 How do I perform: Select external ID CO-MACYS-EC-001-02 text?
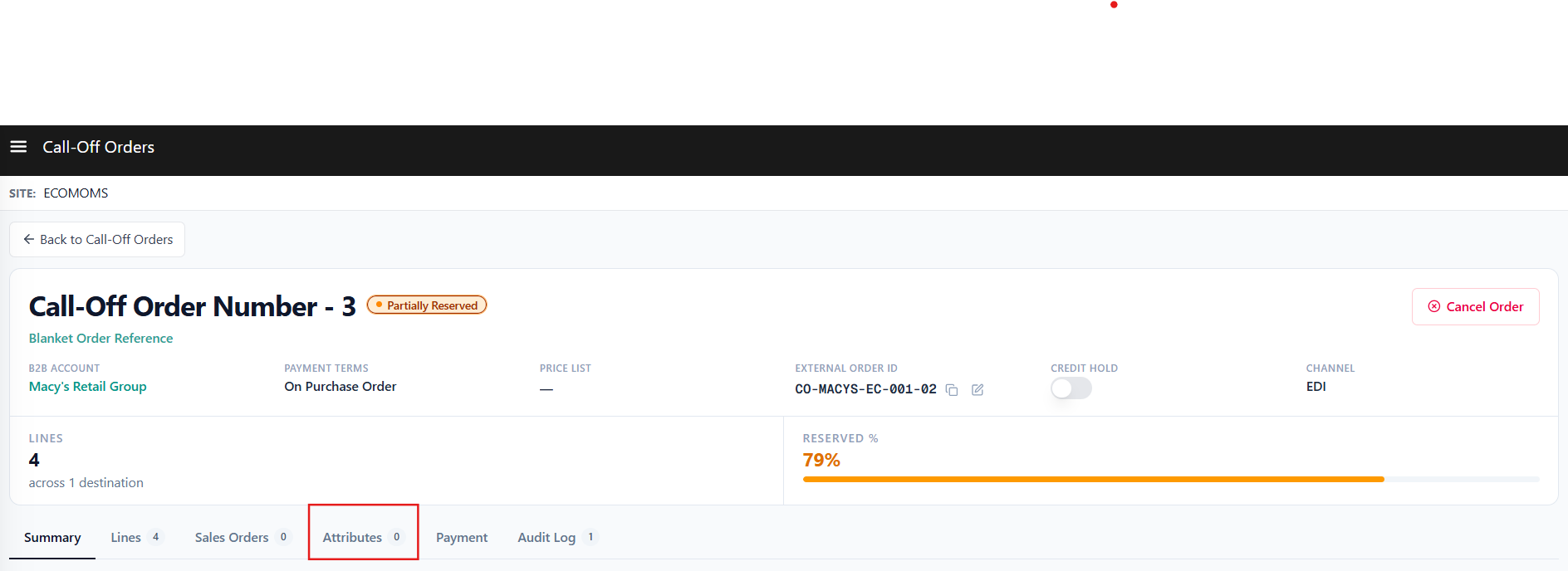pos(865,389)
